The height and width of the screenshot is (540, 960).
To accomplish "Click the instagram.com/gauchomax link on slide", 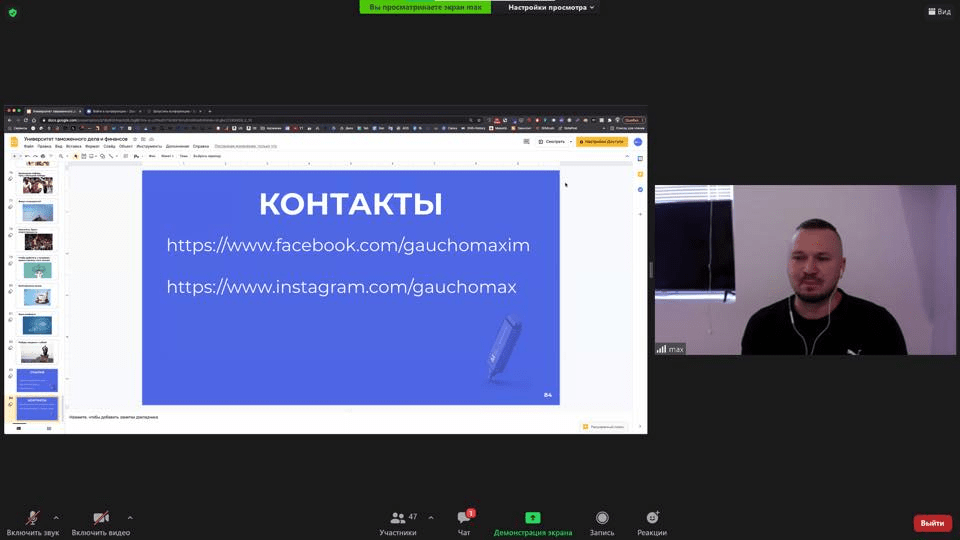I will pyautogui.click(x=342, y=287).
